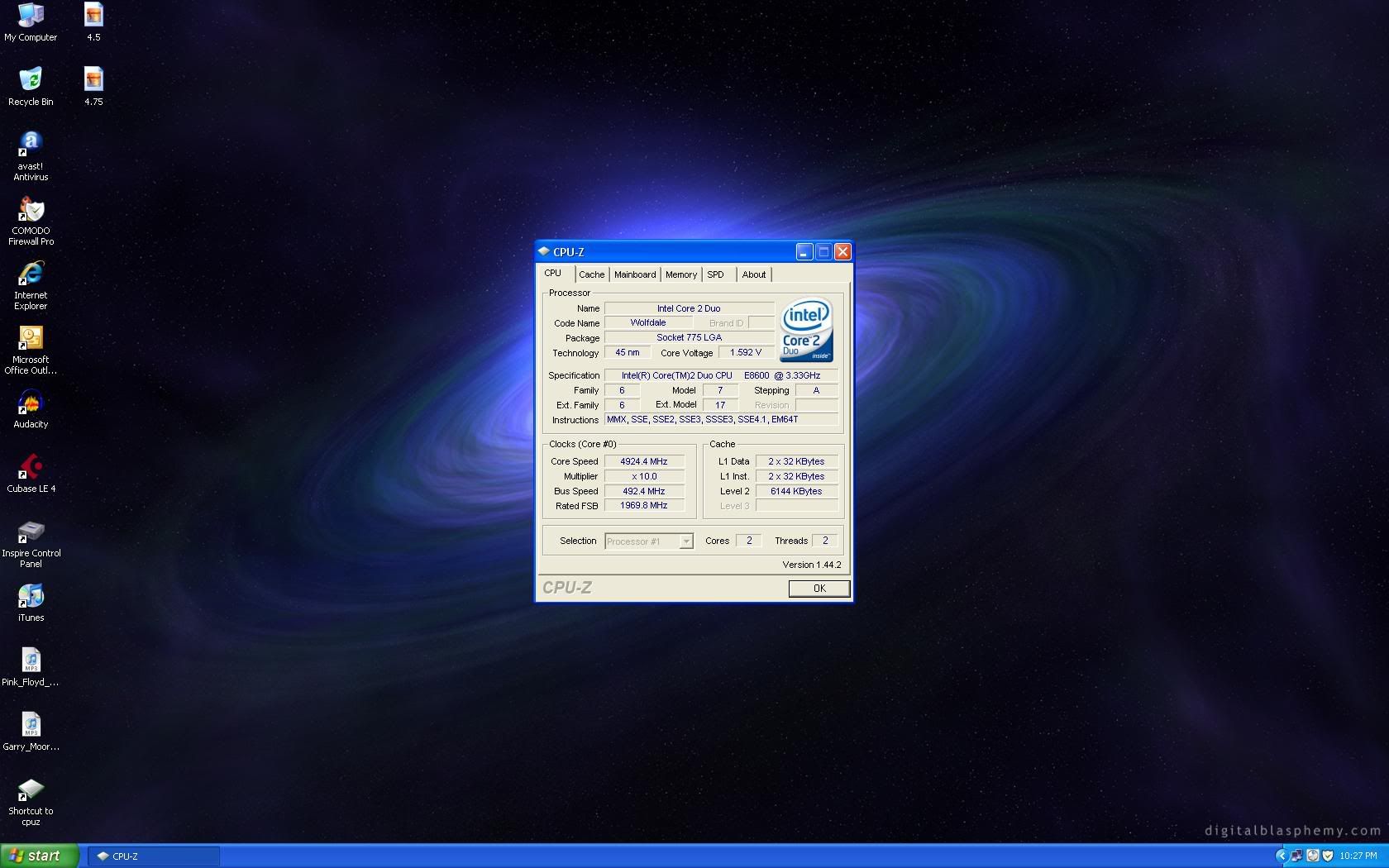Click OK to close CPU-Z

tap(818, 589)
